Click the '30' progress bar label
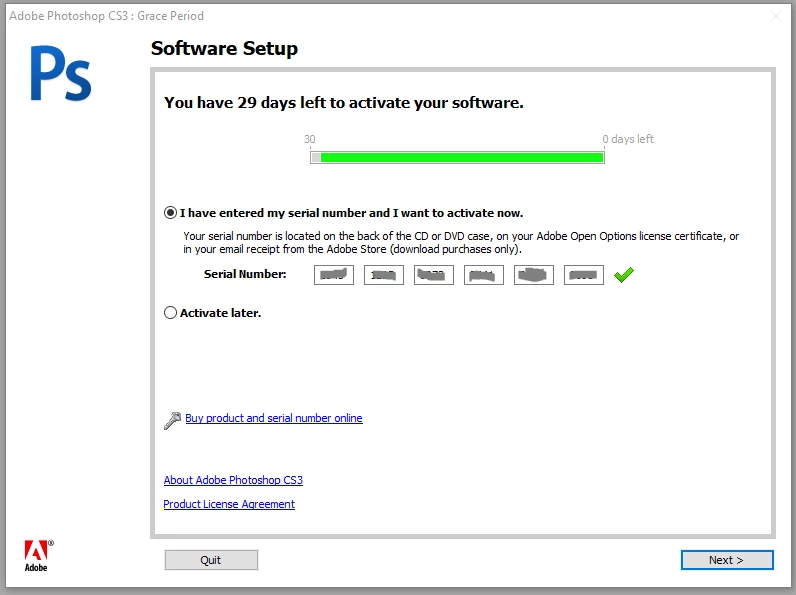Viewport: 796px width, 595px height. [310, 139]
